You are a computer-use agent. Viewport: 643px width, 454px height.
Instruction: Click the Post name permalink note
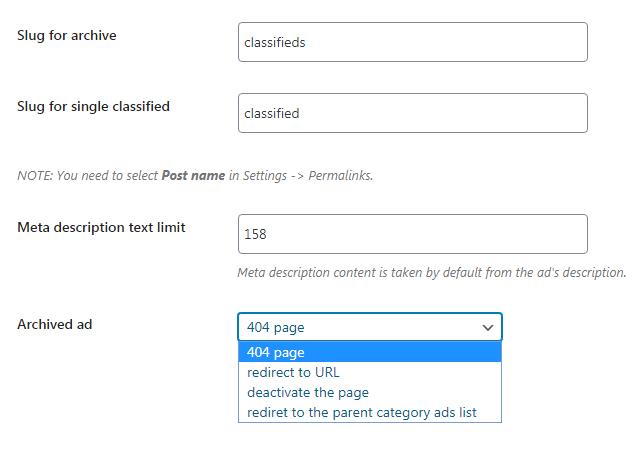pyautogui.click(x=195, y=176)
